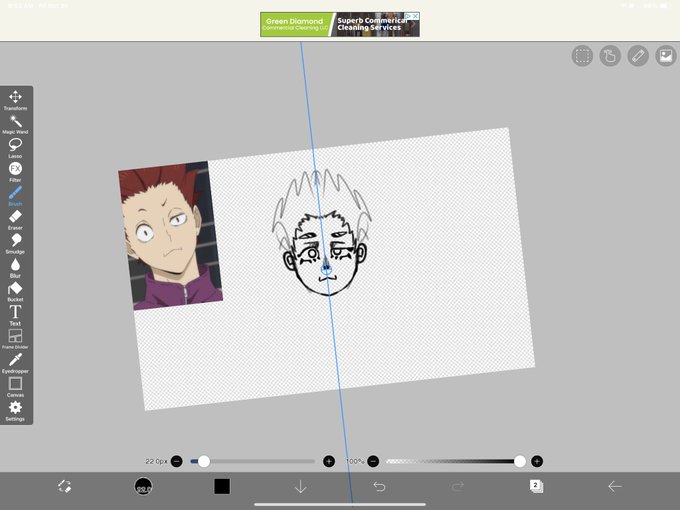Decrease brush size with minus button

(177, 461)
